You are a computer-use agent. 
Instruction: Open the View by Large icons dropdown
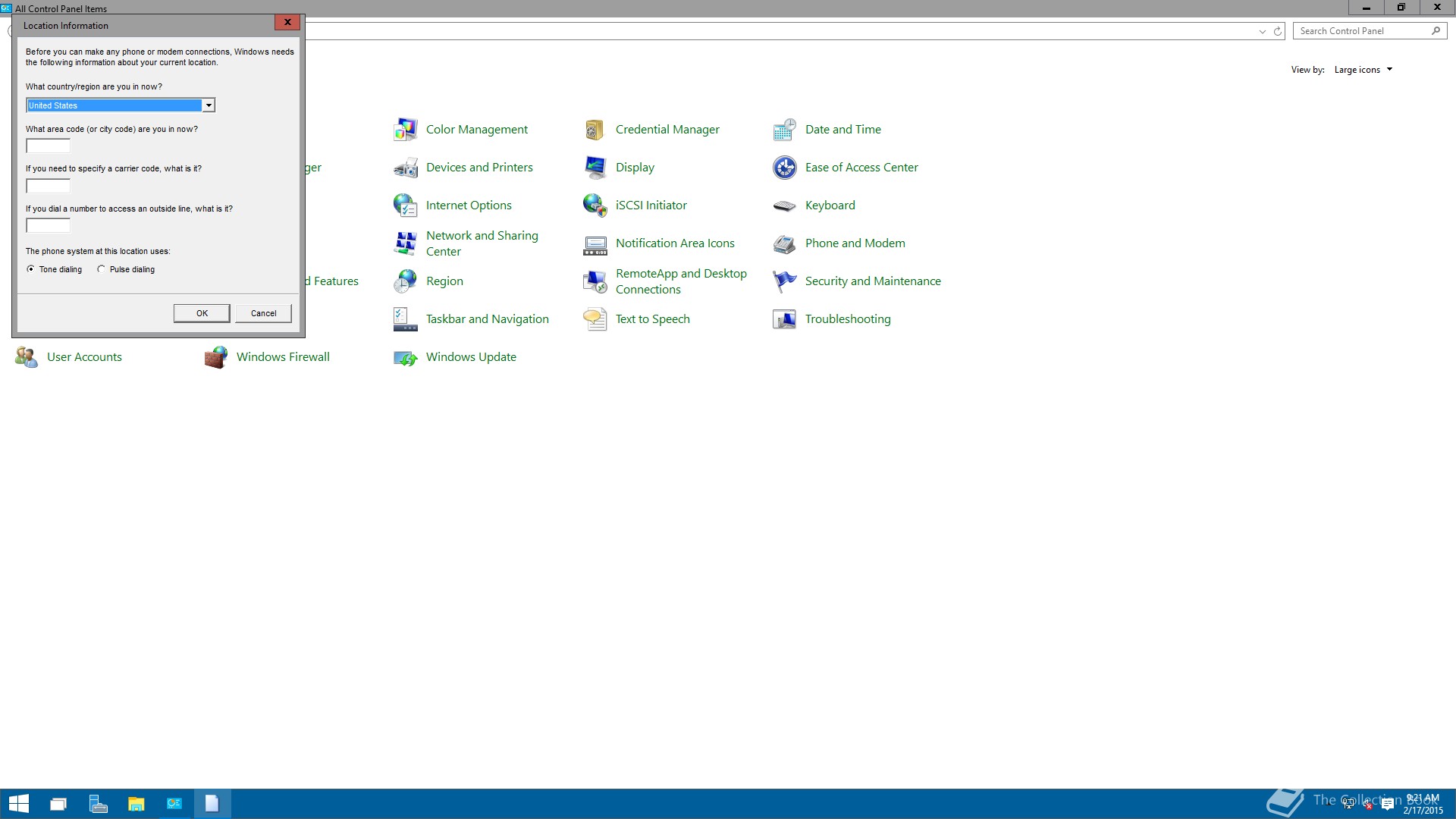point(1363,70)
